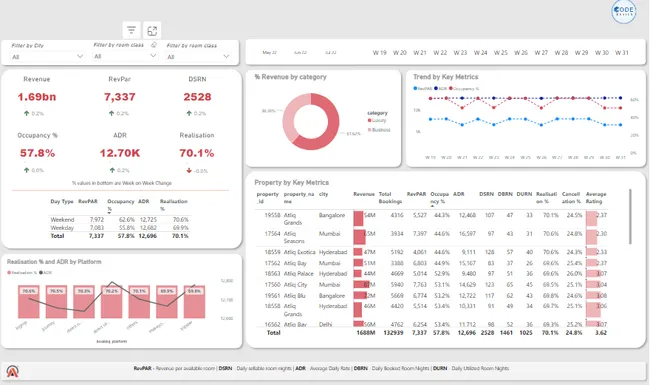Sort by the Day Type column header
The height and width of the screenshot is (385, 650).
click(x=62, y=201)
